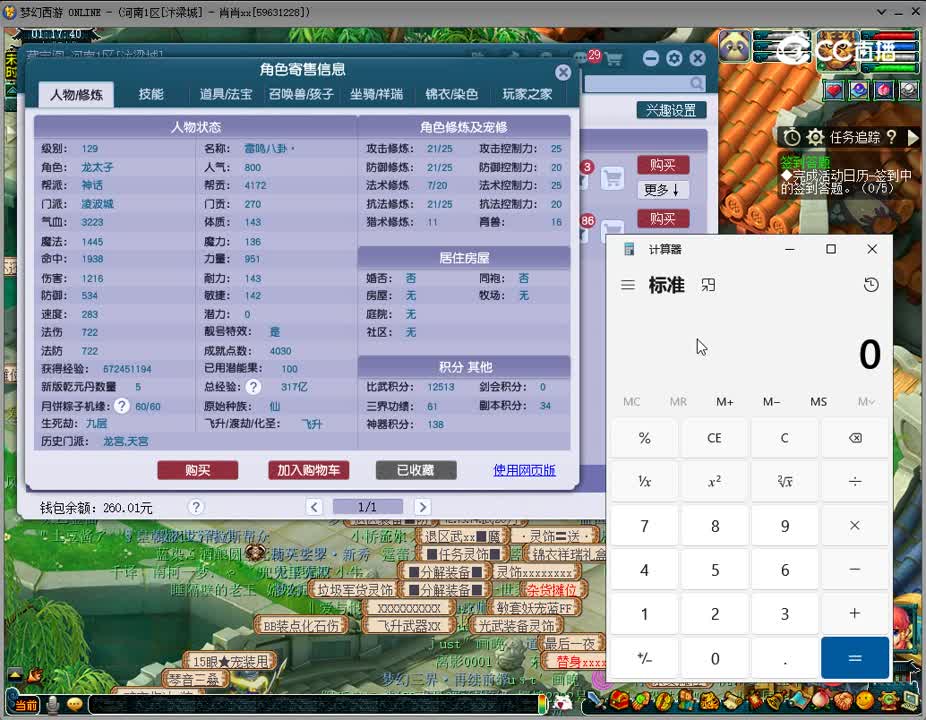Click calculator digit 5

[715, 569]
